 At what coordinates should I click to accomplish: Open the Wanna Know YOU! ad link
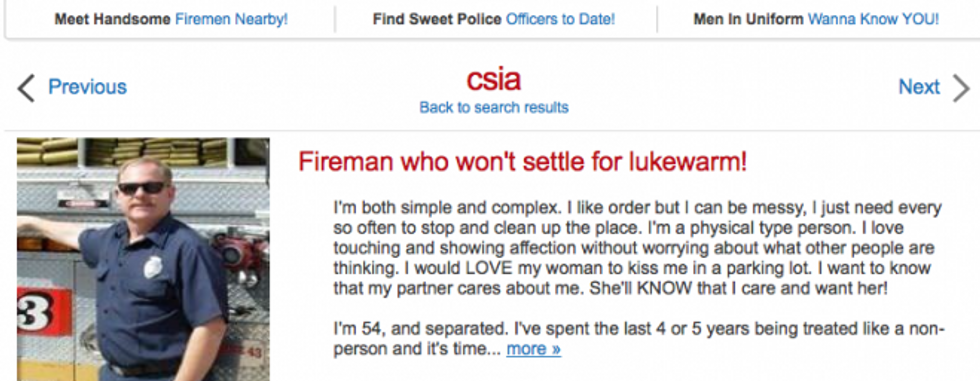[x=873, y=19]
